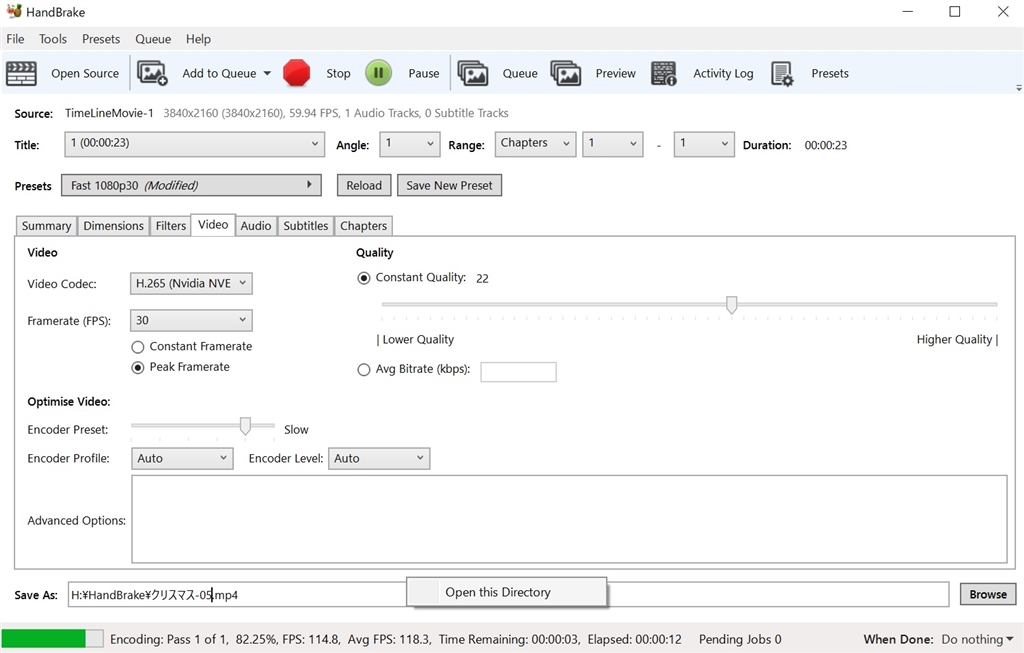
Task: Click the encoding progress bar
Action: click(x=52, y=639)
